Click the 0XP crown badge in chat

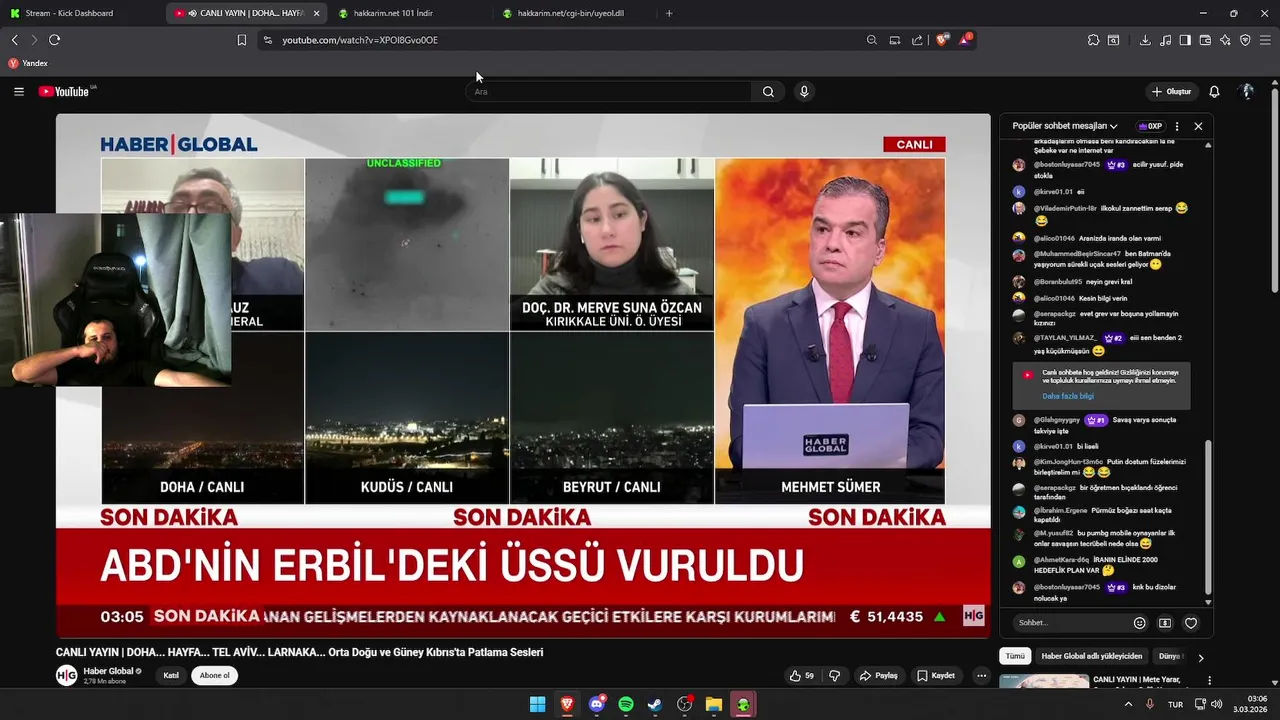pyautogui.click(x=1149, y=126)
